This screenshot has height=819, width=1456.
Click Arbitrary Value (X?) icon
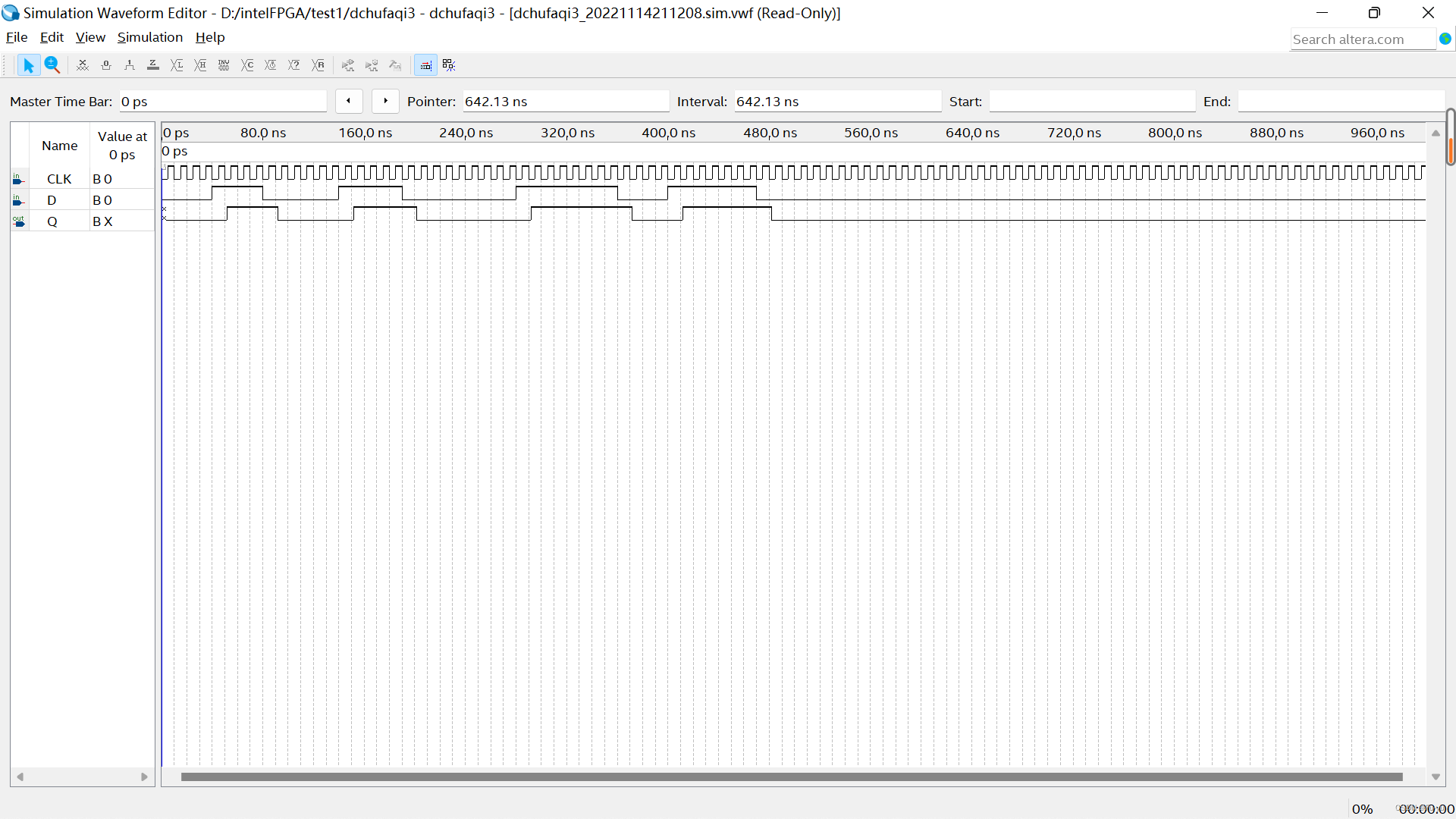(294, 65)
